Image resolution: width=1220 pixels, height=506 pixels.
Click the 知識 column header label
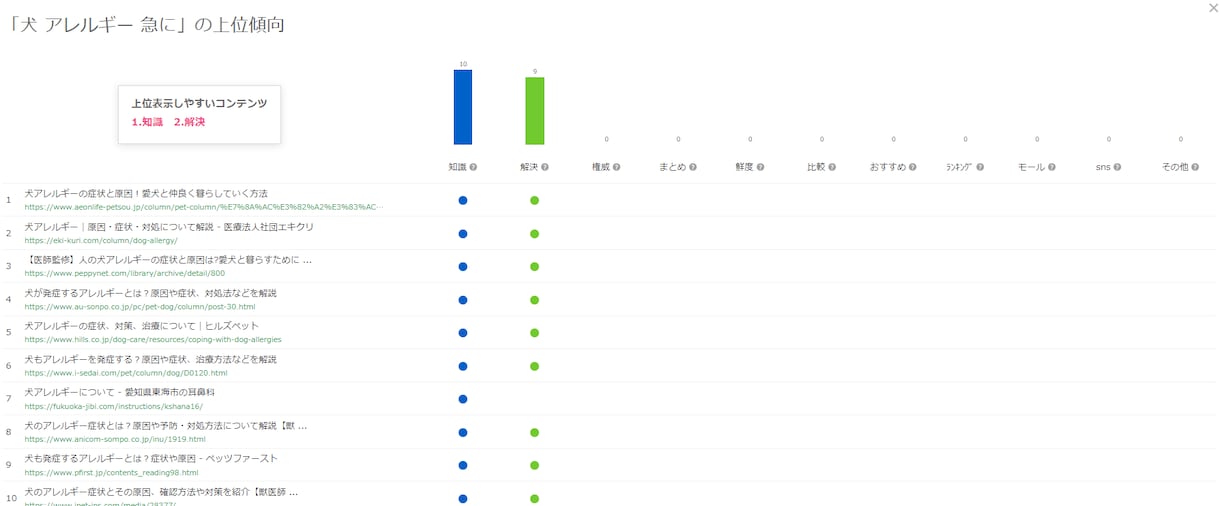[457, 167]
